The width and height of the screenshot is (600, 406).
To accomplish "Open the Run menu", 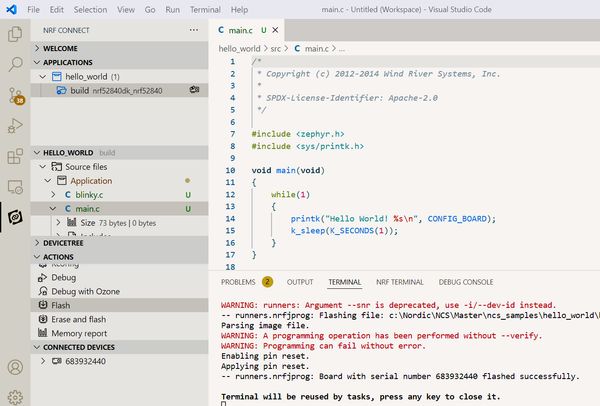I will (173, 10).
